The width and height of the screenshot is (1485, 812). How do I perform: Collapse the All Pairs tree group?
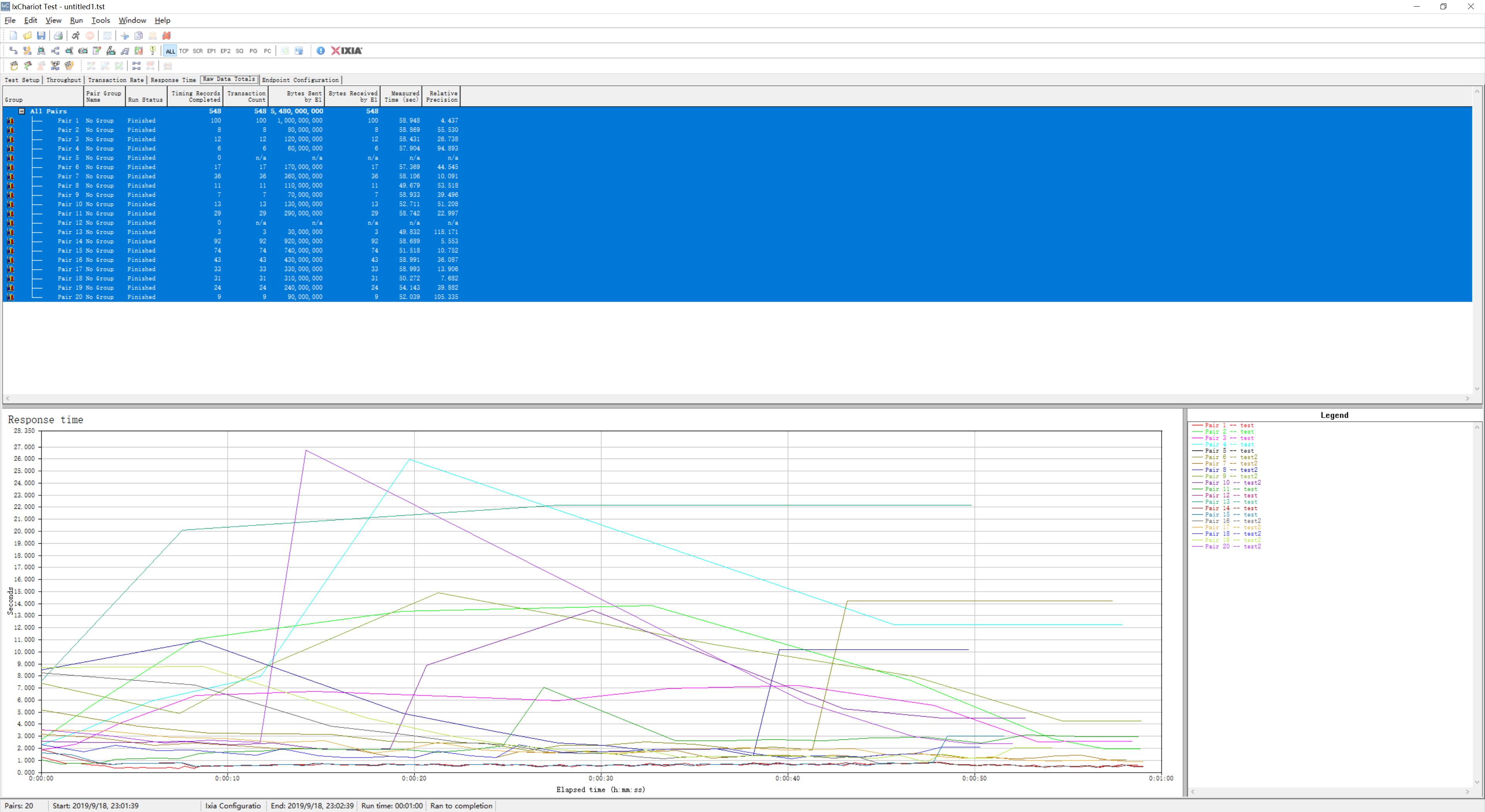[x=22, y=111]
